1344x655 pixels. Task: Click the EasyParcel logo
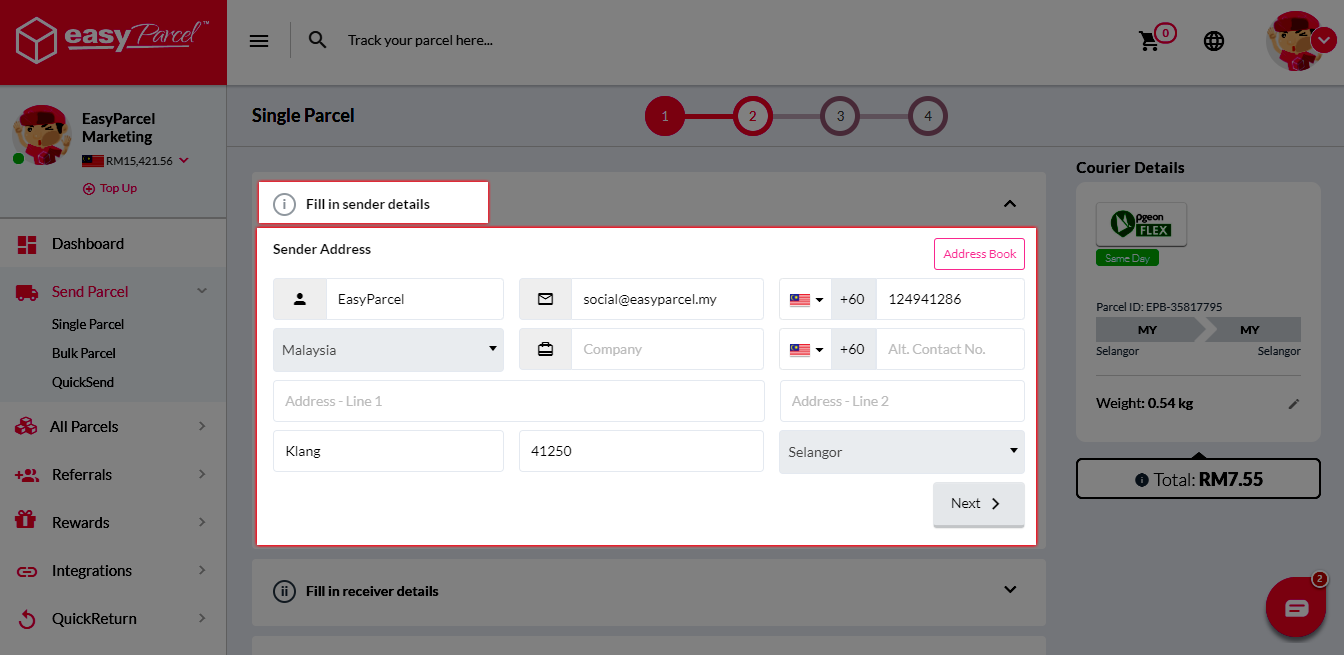112,41
